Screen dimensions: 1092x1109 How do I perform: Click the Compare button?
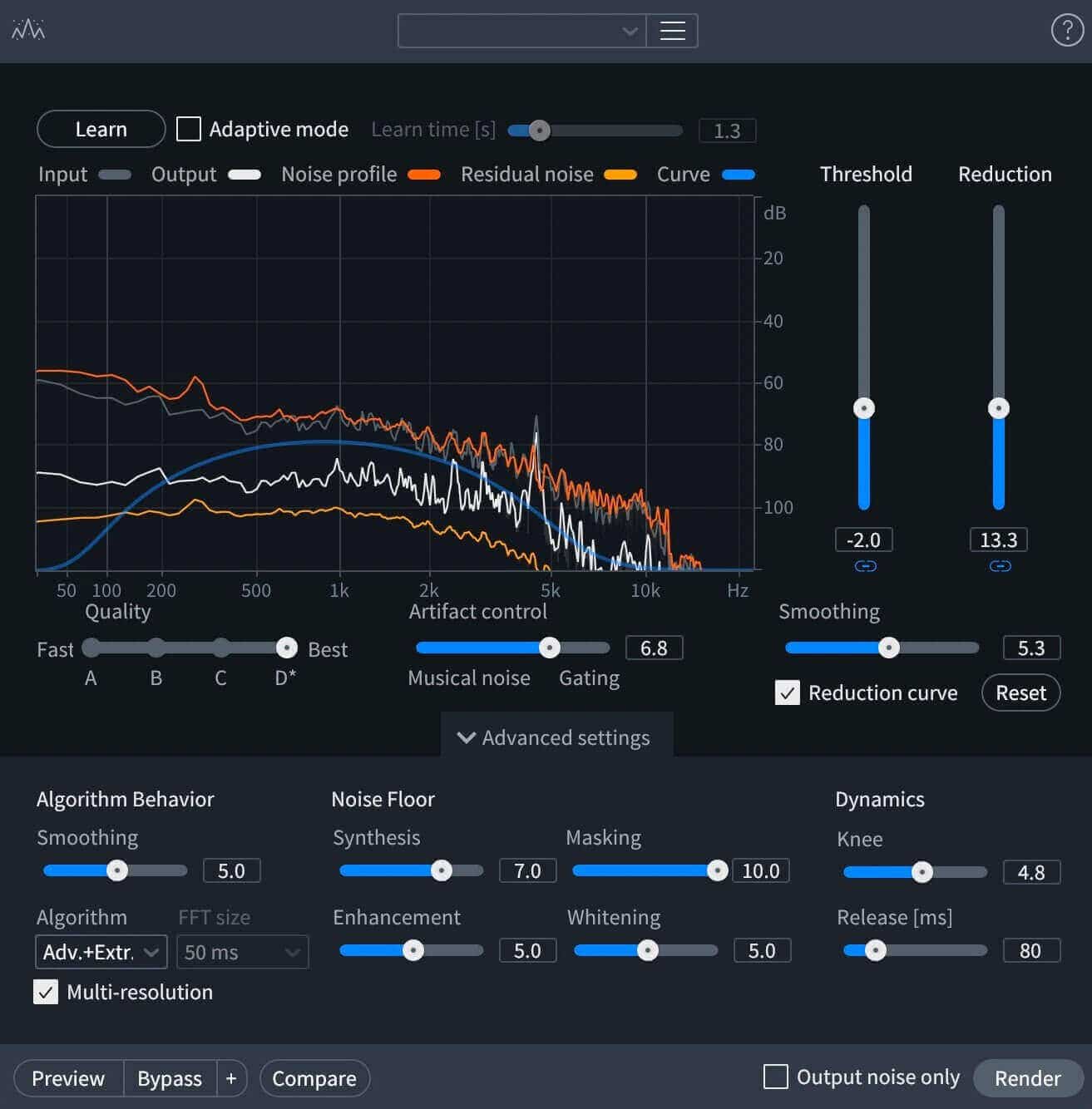tap(314, 1078)
